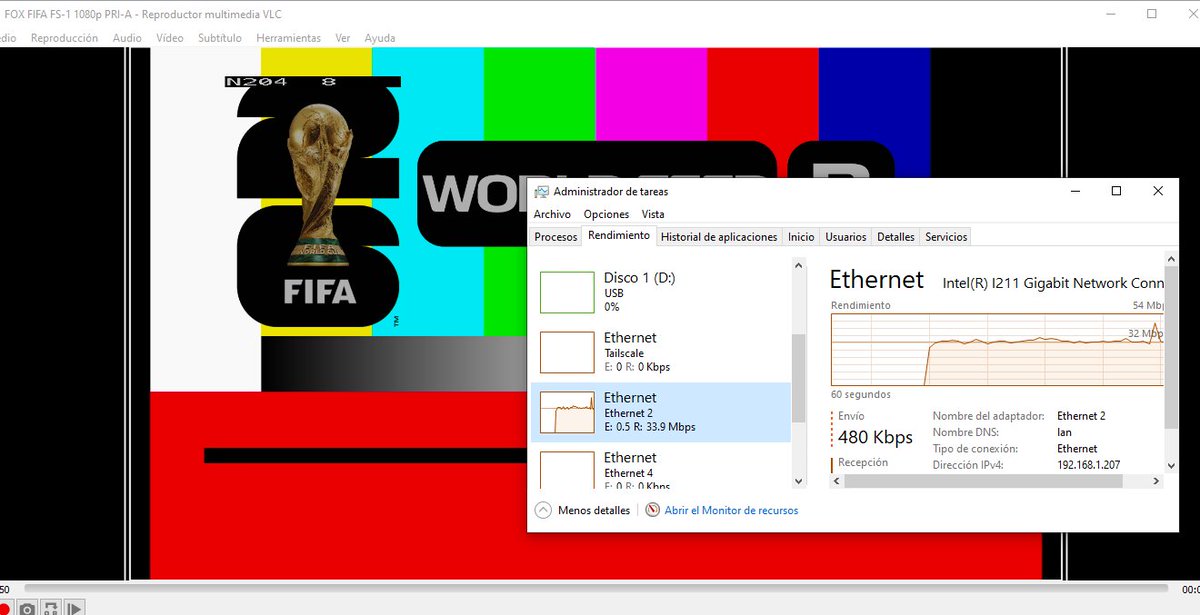
Task: Open the Task Manager app icon menu
Action: click(541, 191)
